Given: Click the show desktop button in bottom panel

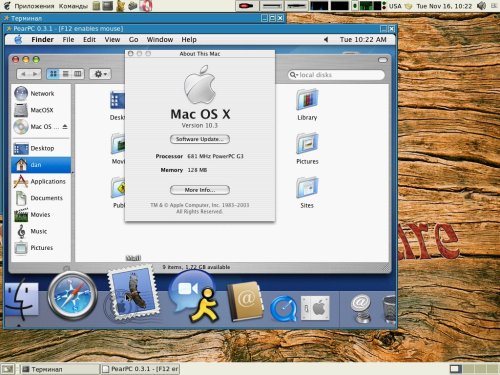Looking at the screenshot, I should [x=8, y=369].
